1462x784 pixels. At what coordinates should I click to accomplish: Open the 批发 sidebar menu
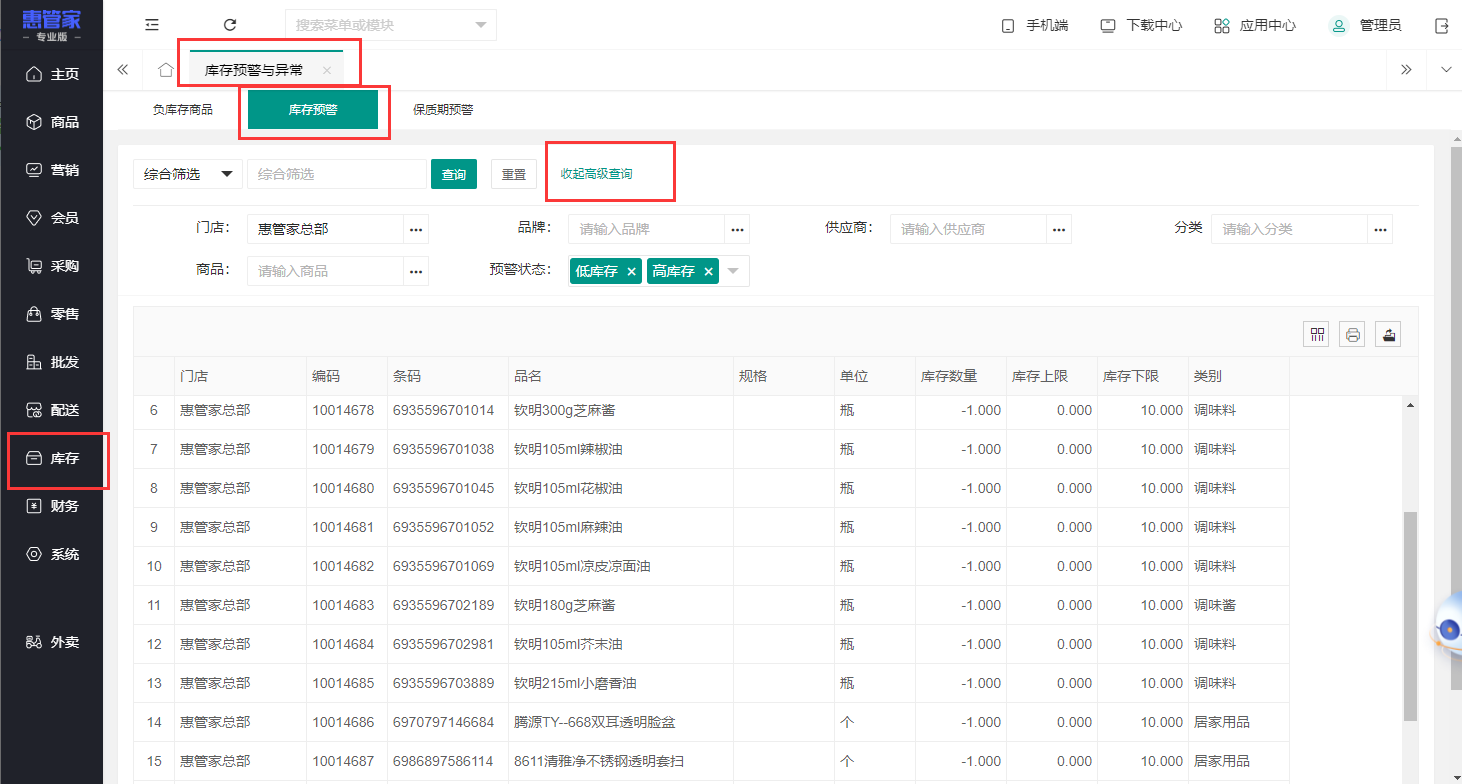(x=52, y=362)
